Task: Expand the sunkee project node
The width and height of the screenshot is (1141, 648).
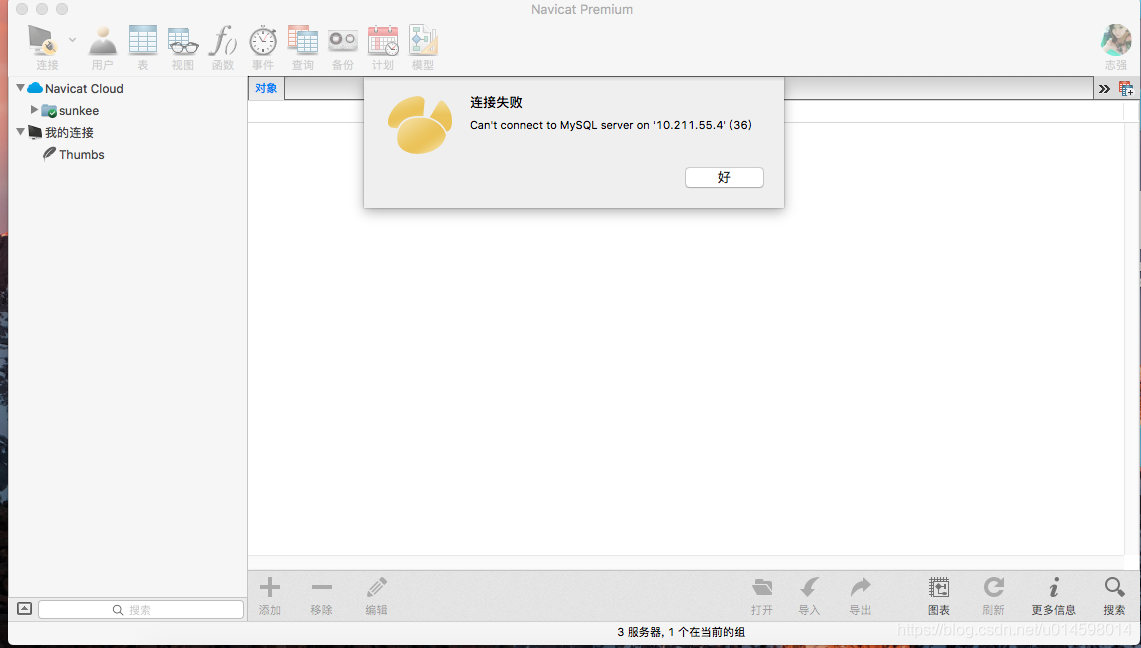Action: (x=33, y=110)
